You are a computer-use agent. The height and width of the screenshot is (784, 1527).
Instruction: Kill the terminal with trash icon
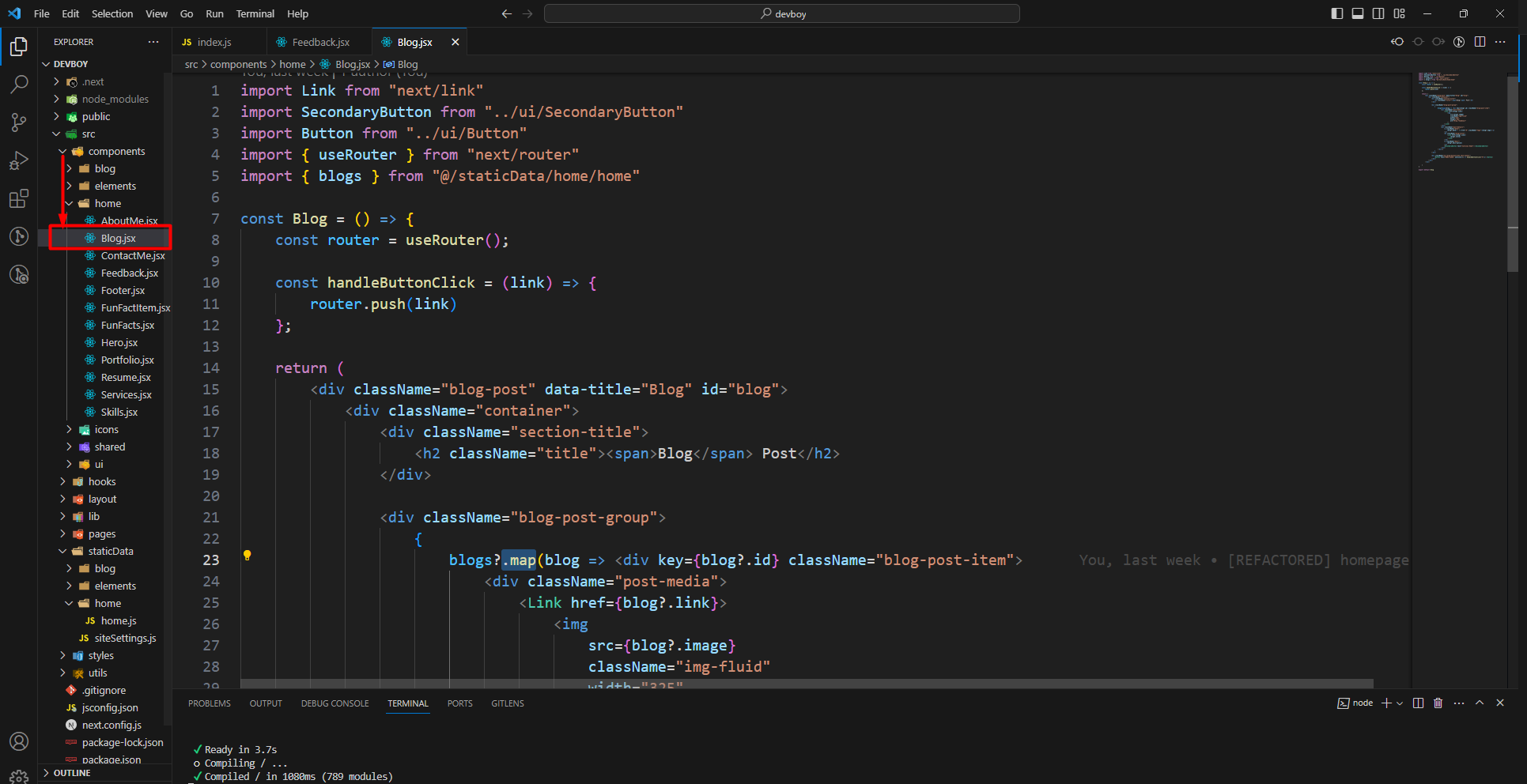point(1438,703)
